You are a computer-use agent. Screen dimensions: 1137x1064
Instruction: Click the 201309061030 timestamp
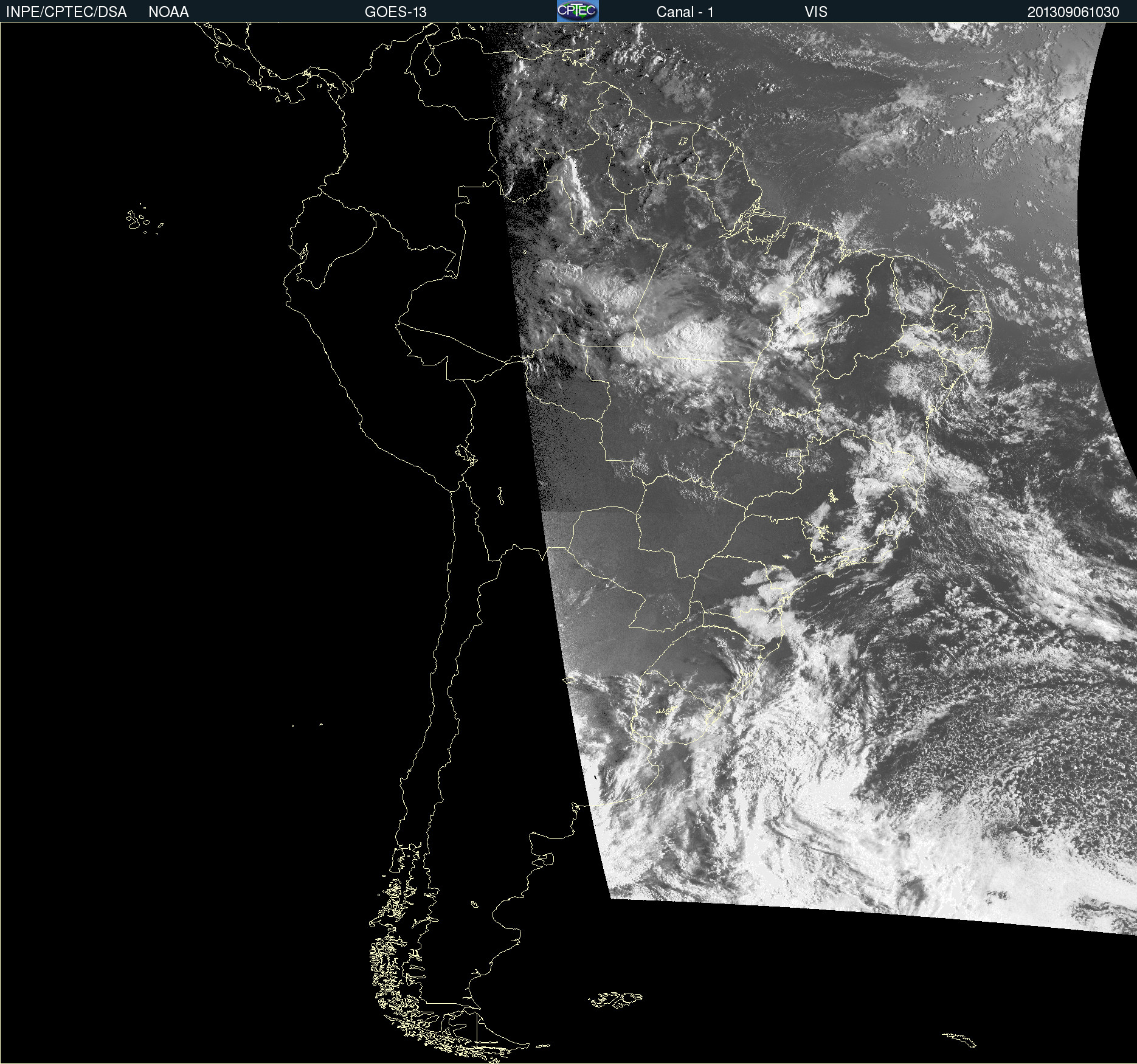pyautogui.click(x=1073, y=12)
